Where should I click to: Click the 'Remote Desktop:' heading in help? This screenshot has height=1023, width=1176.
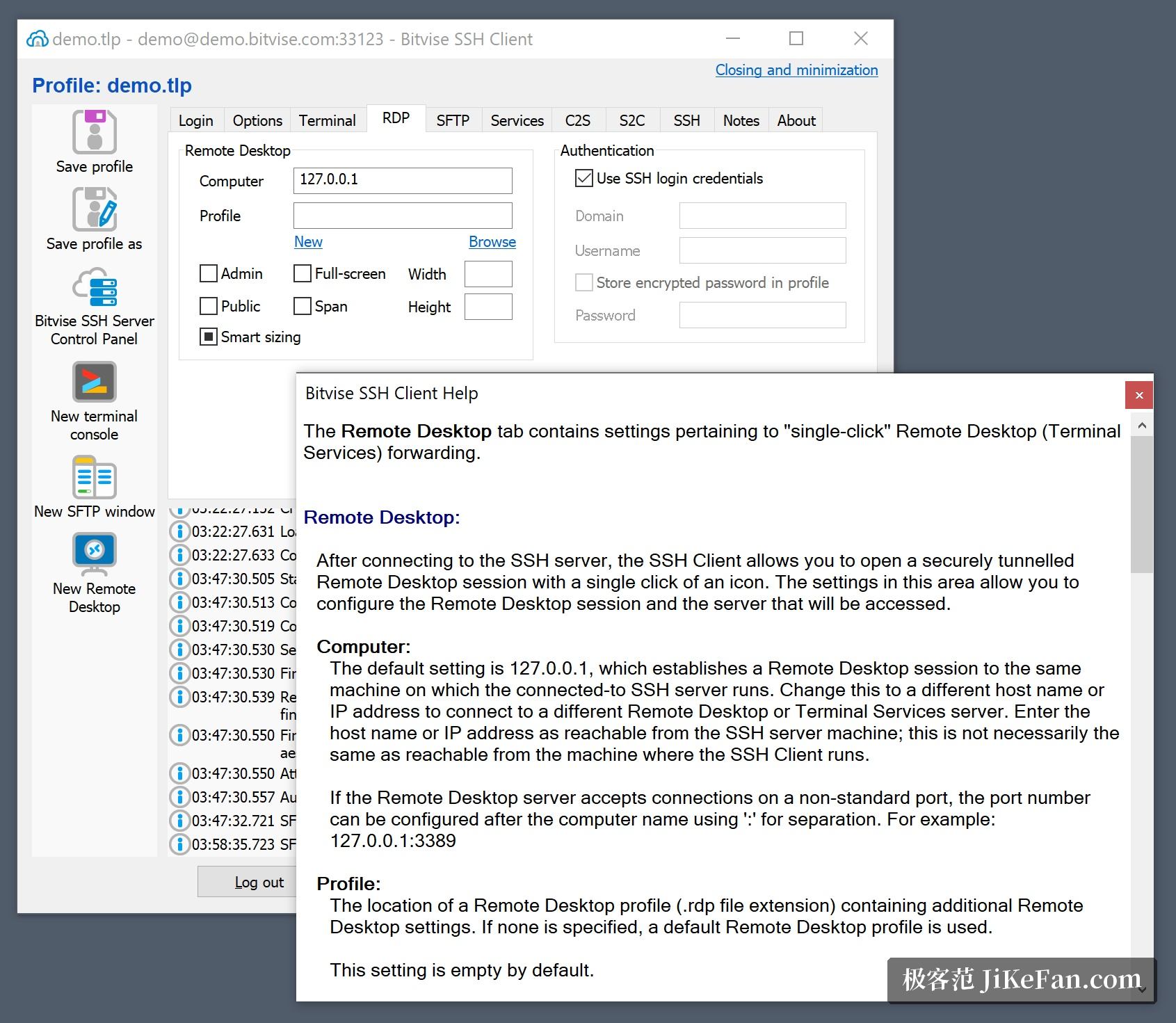click(382, 517)
